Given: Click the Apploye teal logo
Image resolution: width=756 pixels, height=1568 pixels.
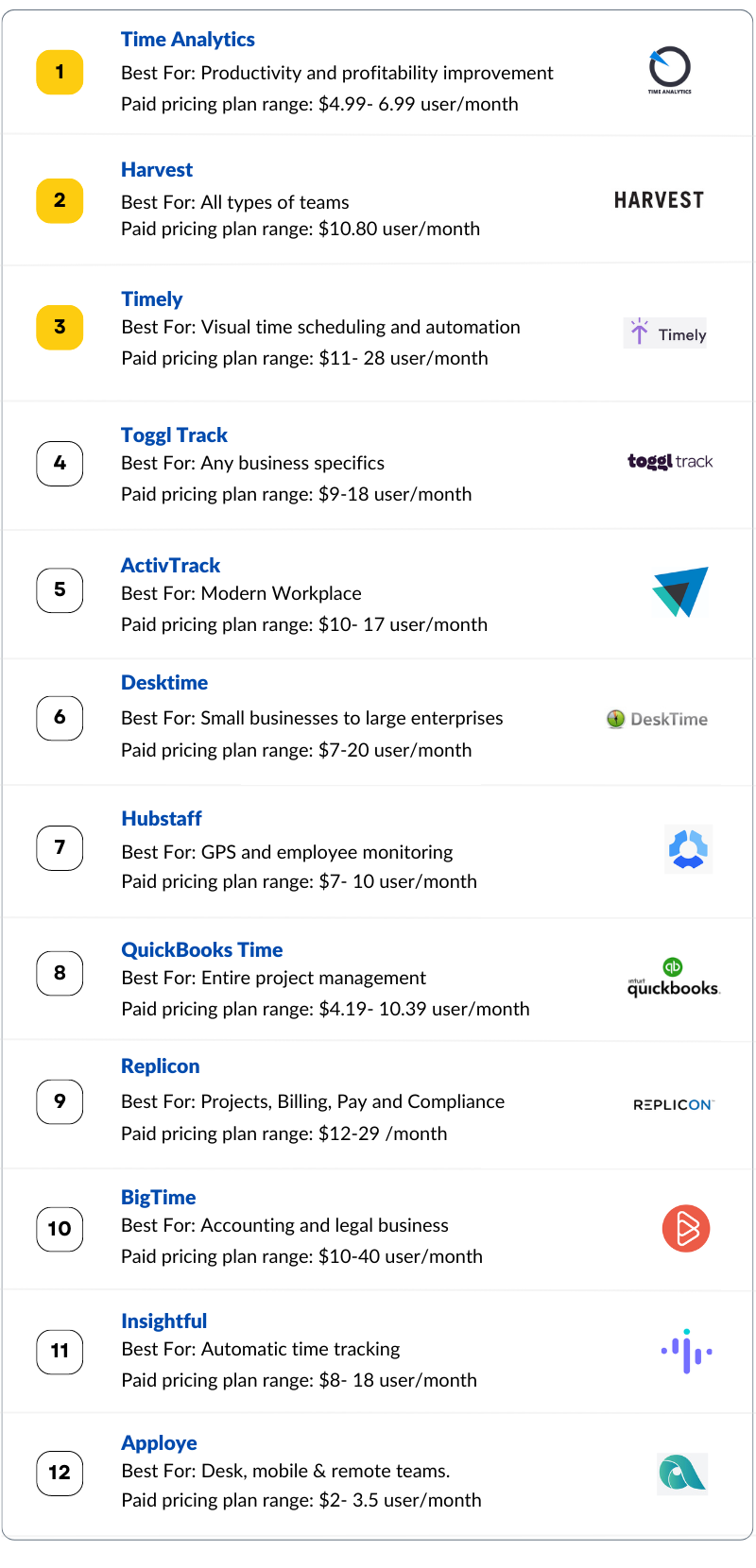Looking at the screenshot, I should coord(682,1474).
